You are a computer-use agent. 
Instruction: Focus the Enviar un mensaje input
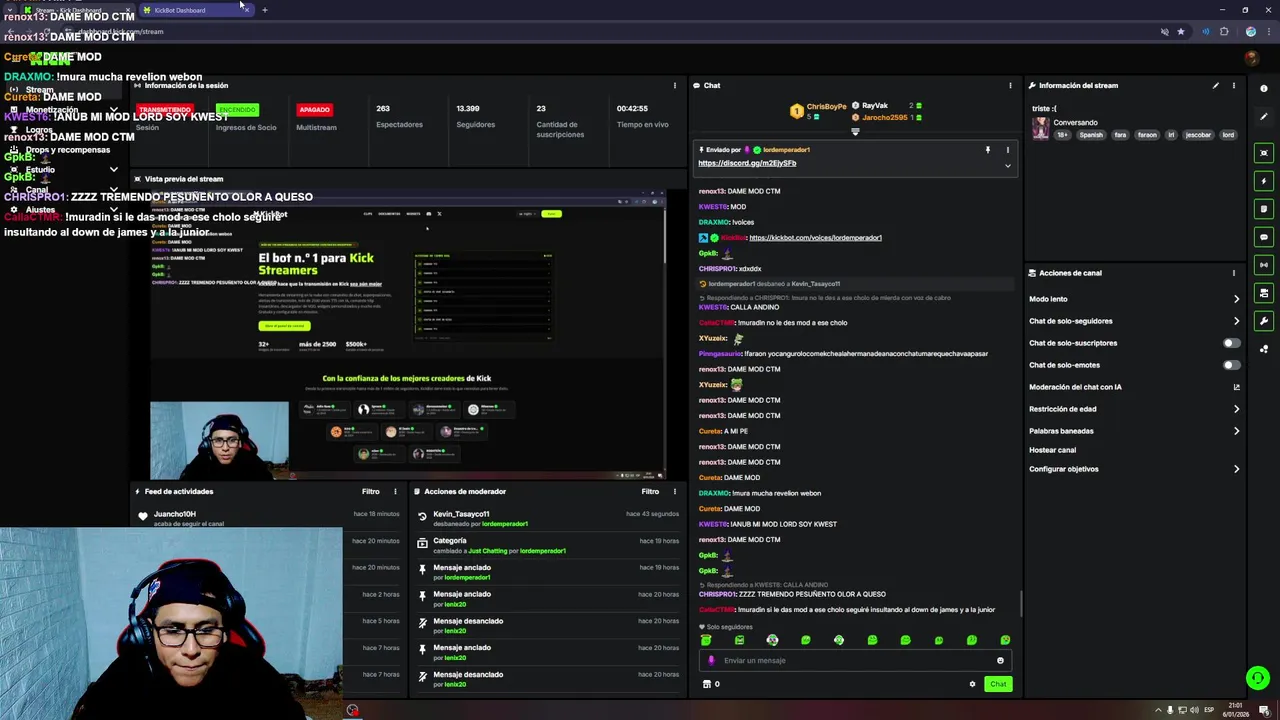click(855, 660)
